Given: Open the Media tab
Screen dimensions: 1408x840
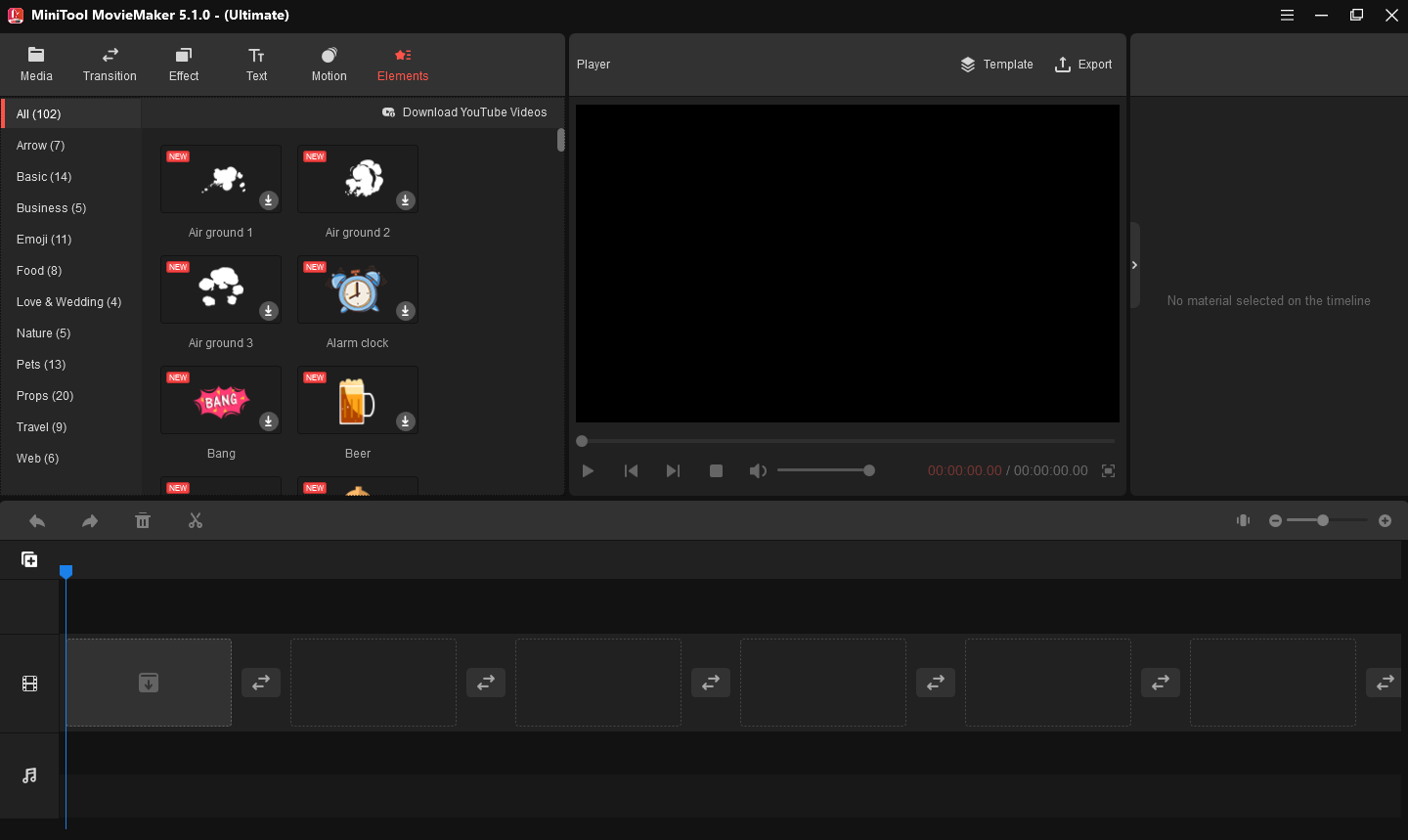Looking at the screenshot, I should pyautogui.click(x=36, y=65).
